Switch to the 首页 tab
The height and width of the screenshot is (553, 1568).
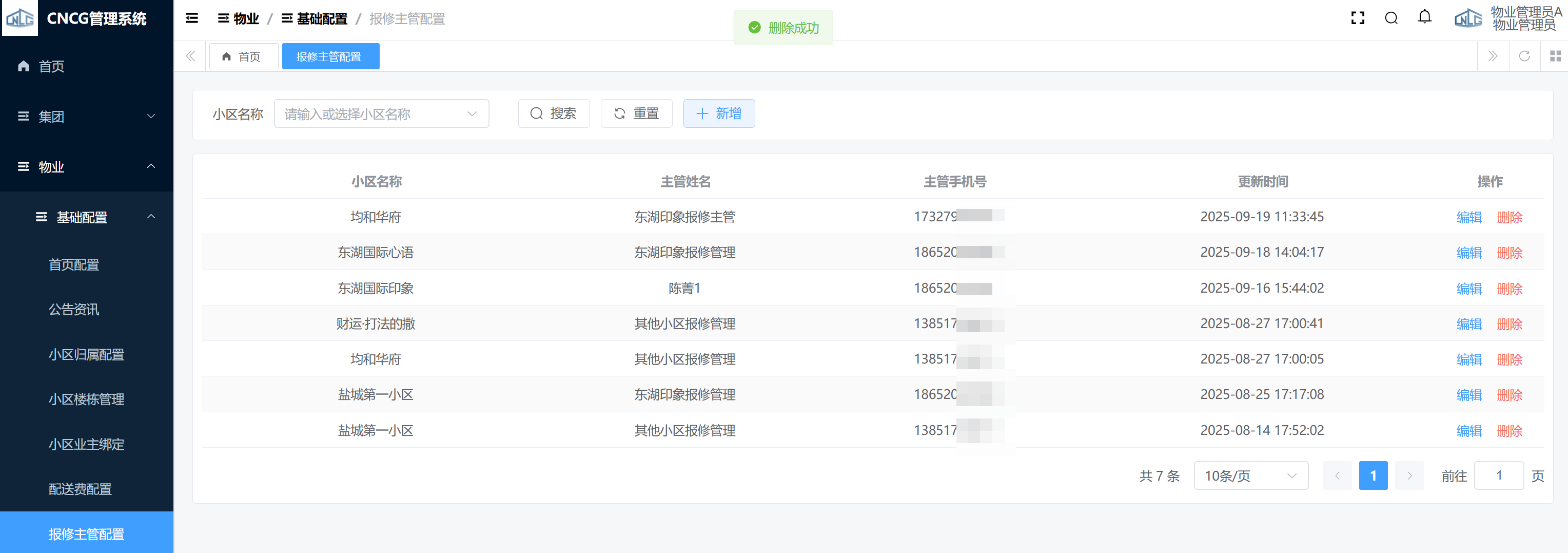point(243,56)
